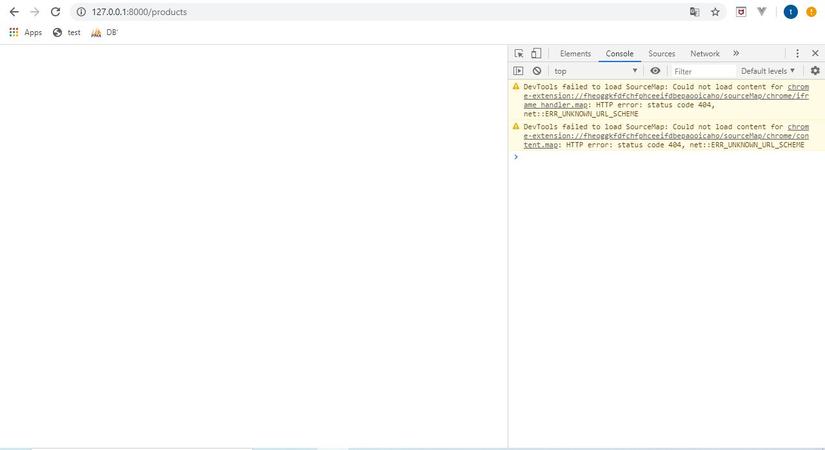Switch to the Sources tab
Viewport: 825px width, 450px height.
click(x=661, y=54)
